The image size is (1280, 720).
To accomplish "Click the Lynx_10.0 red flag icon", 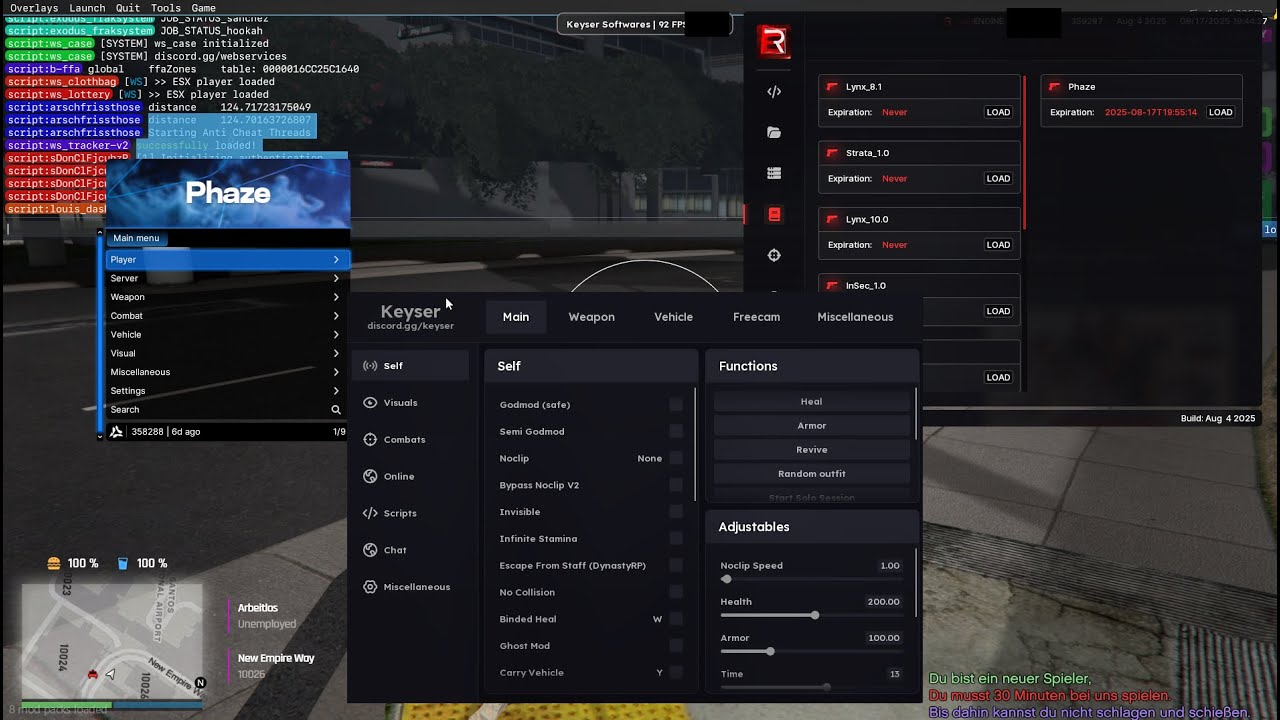I will click(x=832, y=219).
